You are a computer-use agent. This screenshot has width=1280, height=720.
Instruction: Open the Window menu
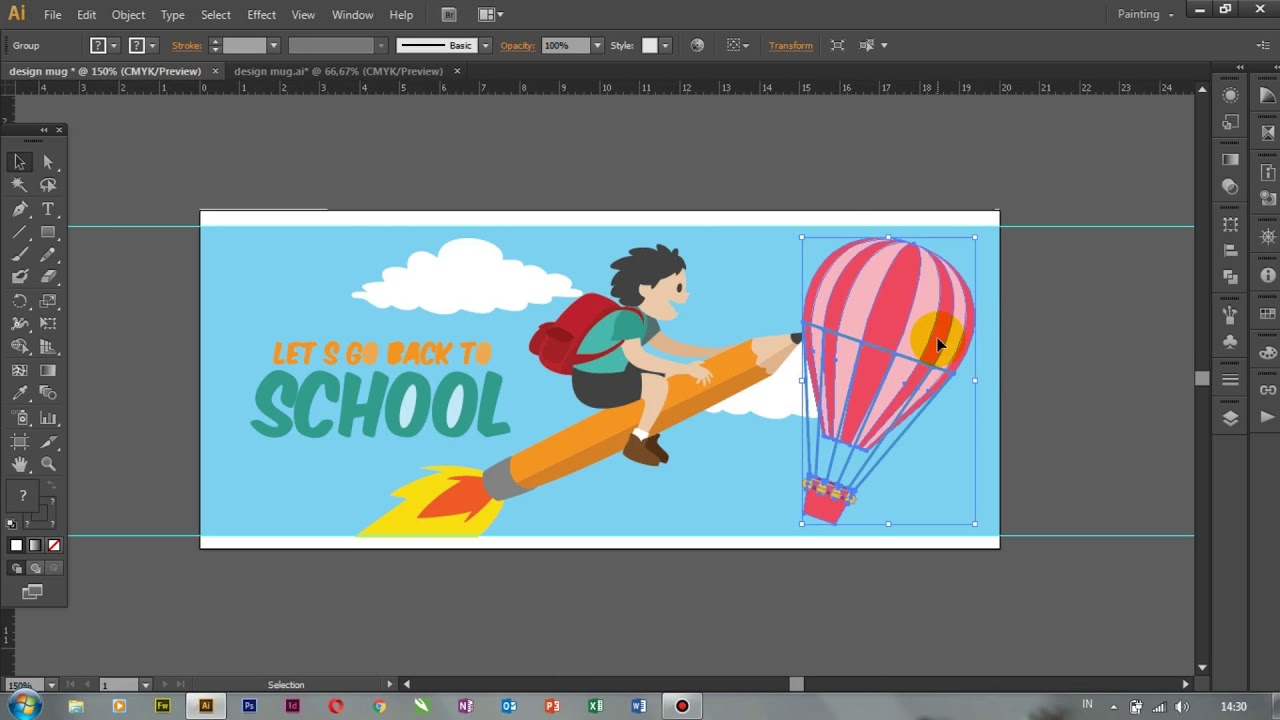352,15
